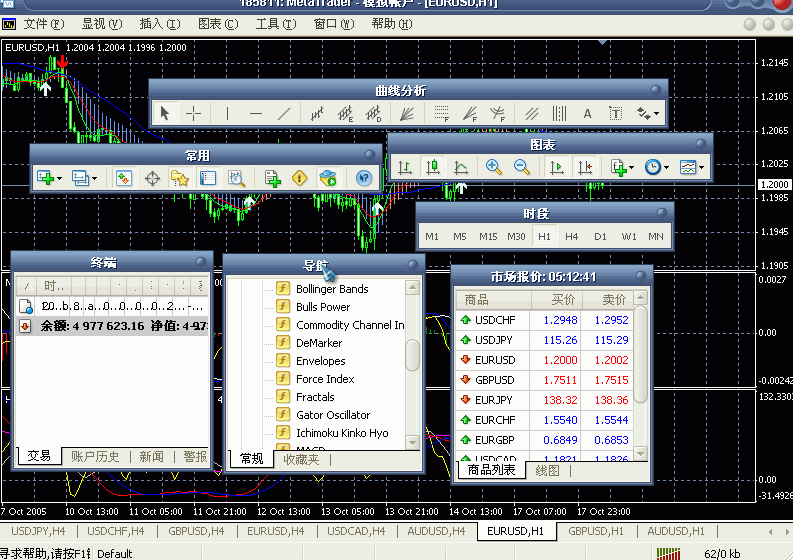Open the 帮助 menu
Viewport: 793px width, 560px height.
tap(391, 24)
